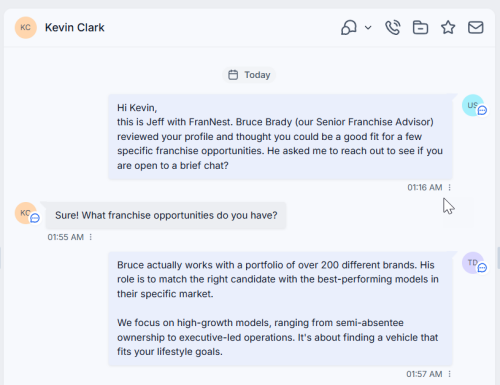500x385 pixels.
Task: Click the calendar icon beside Today
Action: 233,75
